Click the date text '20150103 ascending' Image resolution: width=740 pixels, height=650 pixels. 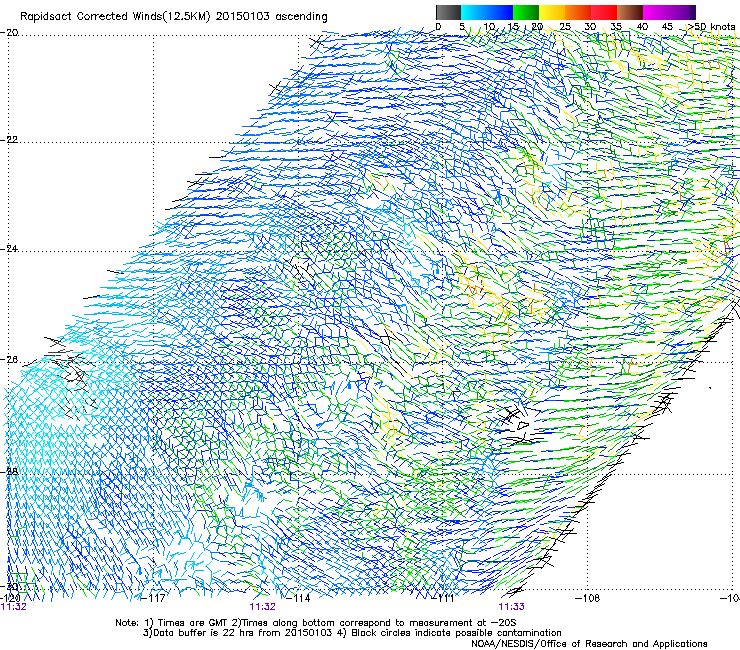coord(271,17)
